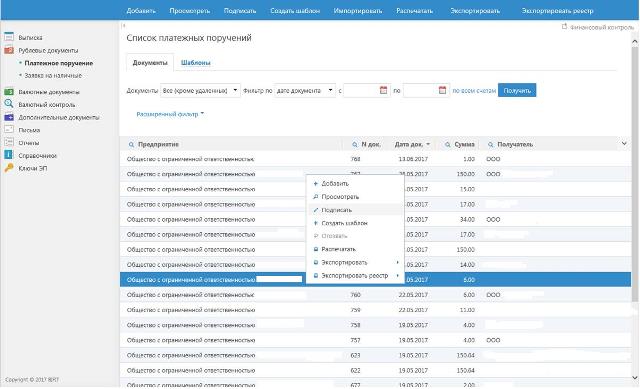The image size is (640, 389).
Task: Click the Рублевые документы folder icon
Action: (9, 50)
